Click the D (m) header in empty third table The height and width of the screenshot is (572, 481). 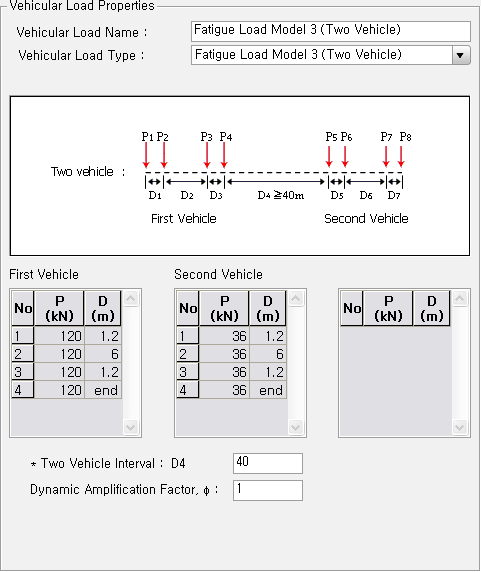point(432,308)
